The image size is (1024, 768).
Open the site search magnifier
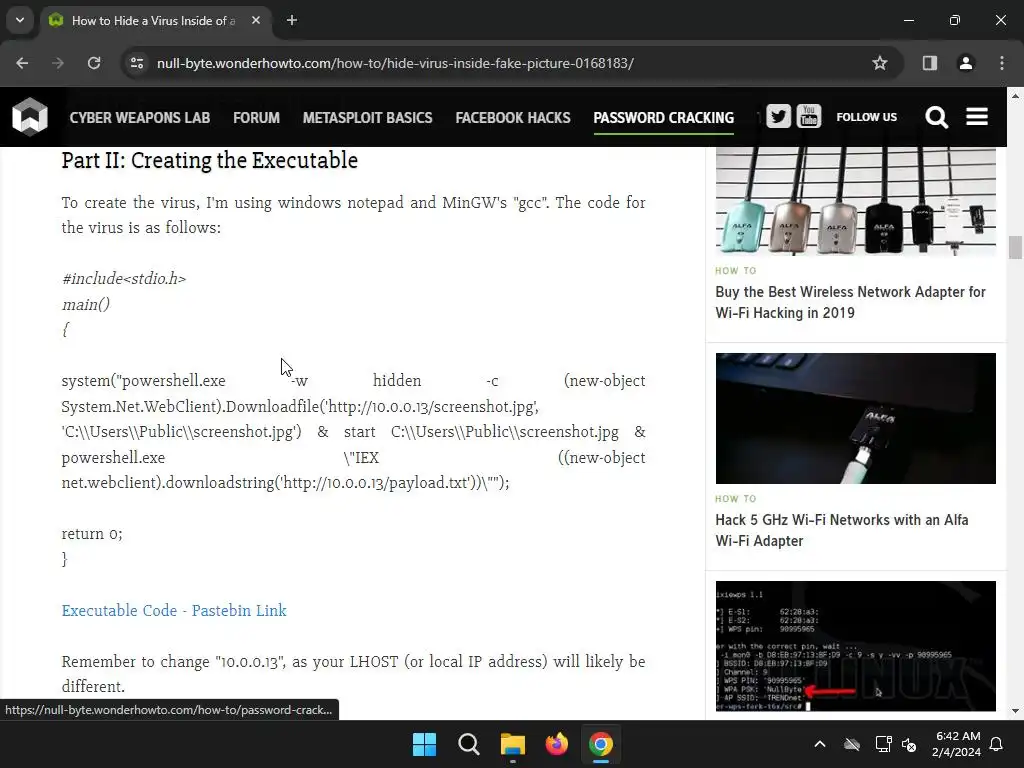tap(936, 117)
